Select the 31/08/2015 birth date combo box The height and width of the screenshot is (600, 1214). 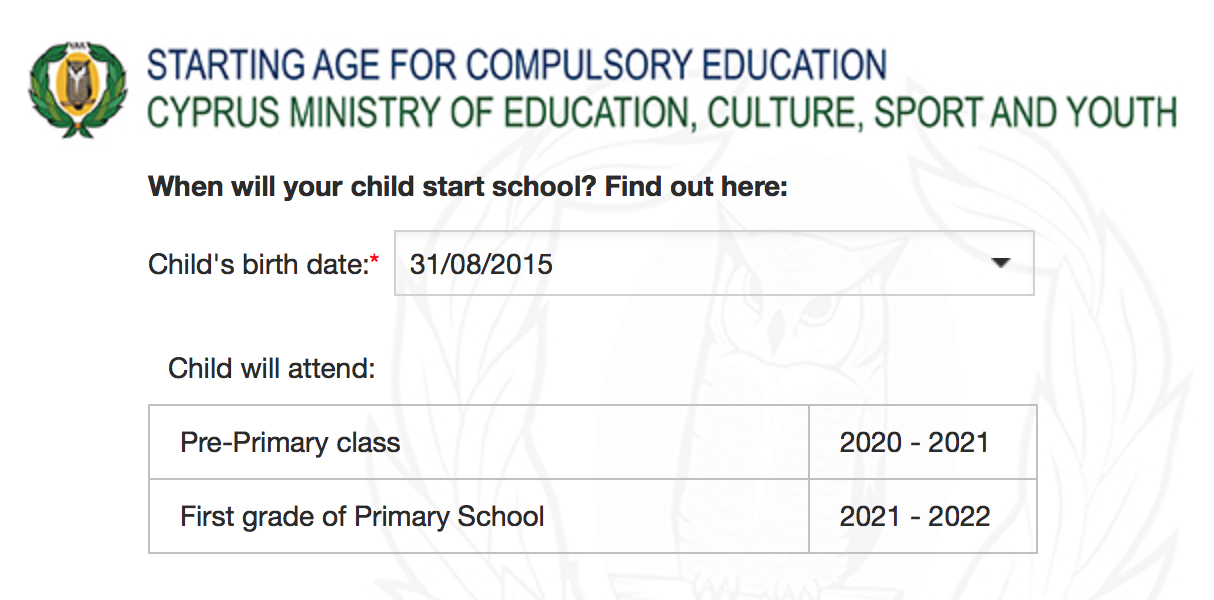pos(714,264)
